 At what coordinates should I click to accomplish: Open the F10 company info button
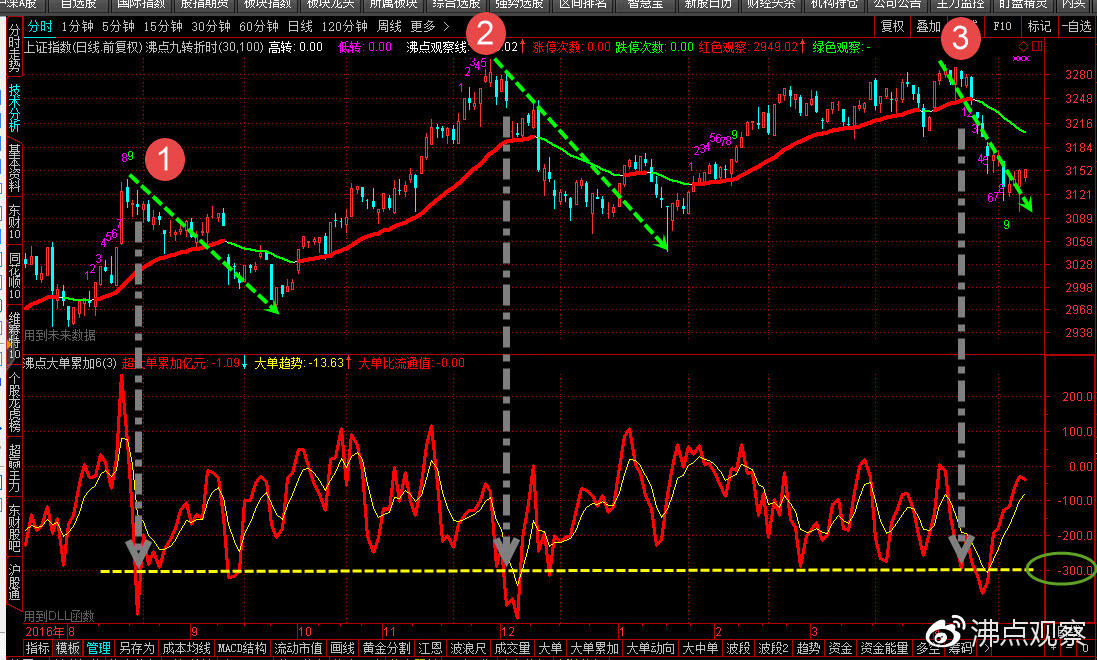[1003, 26]
